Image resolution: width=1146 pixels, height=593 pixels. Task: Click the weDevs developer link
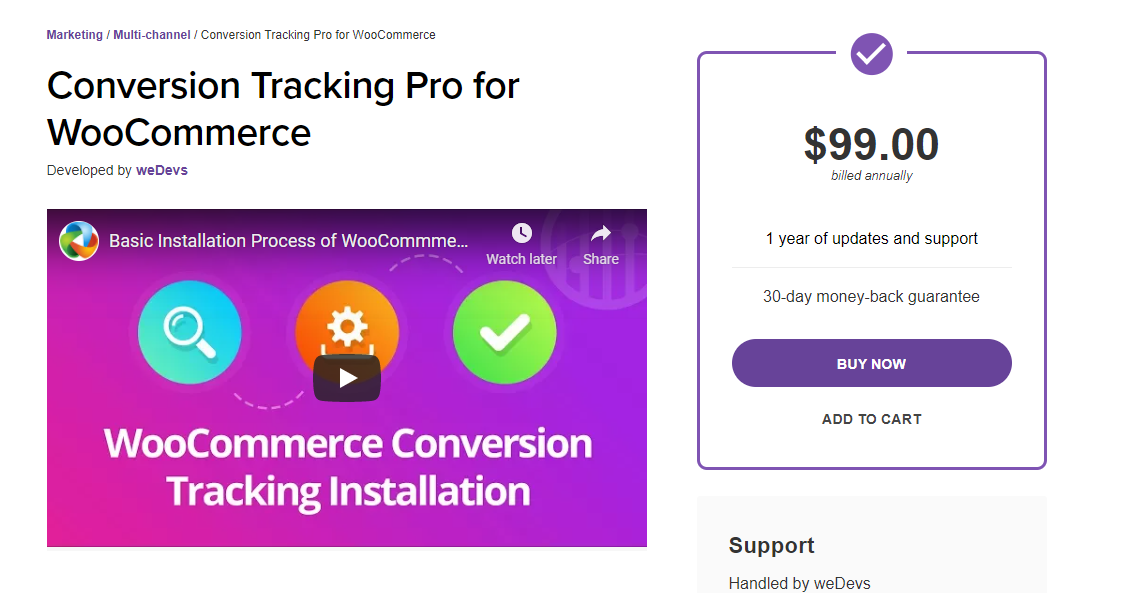(161, 170)
